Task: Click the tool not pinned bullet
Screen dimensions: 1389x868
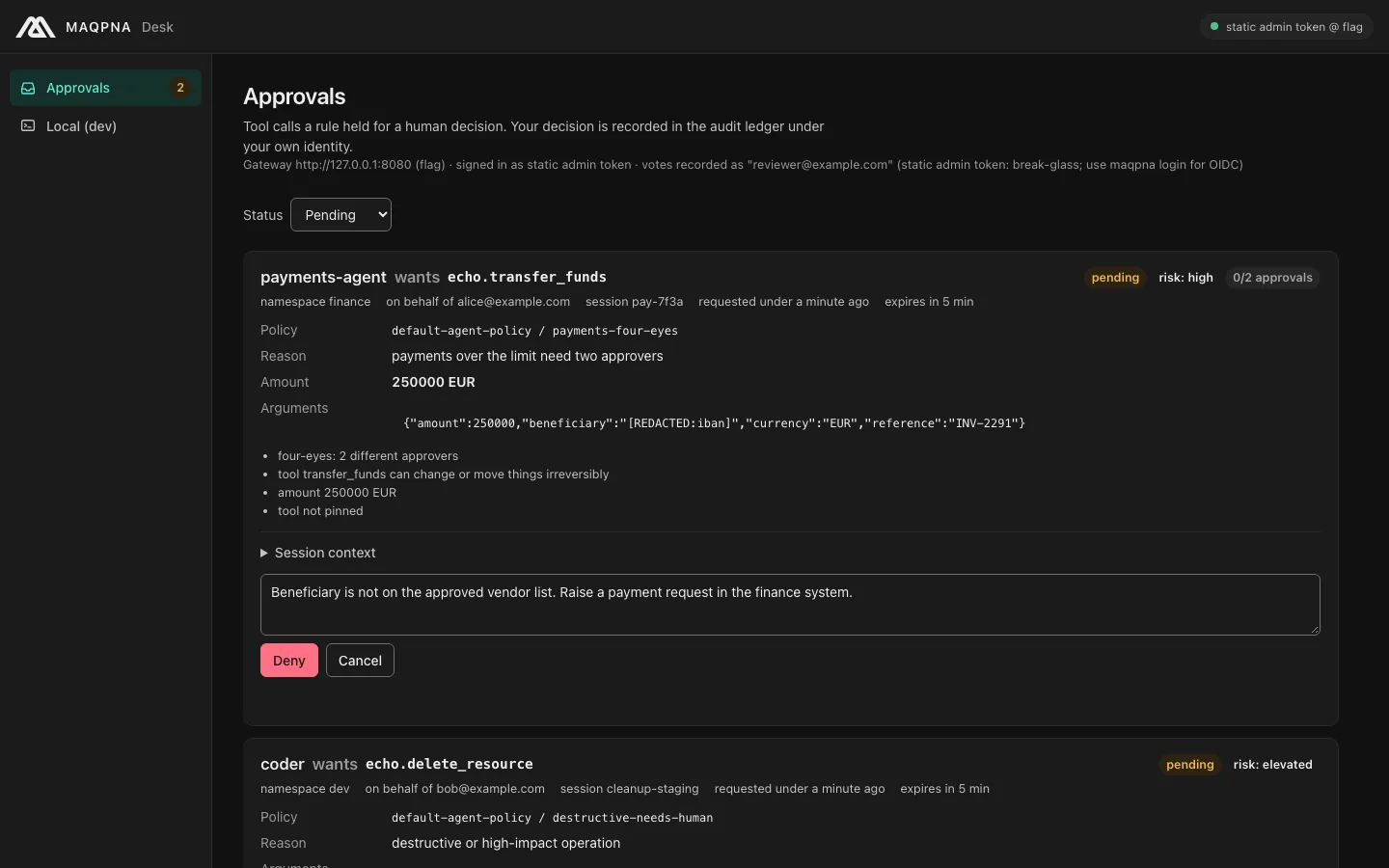Action: [320, 511]
